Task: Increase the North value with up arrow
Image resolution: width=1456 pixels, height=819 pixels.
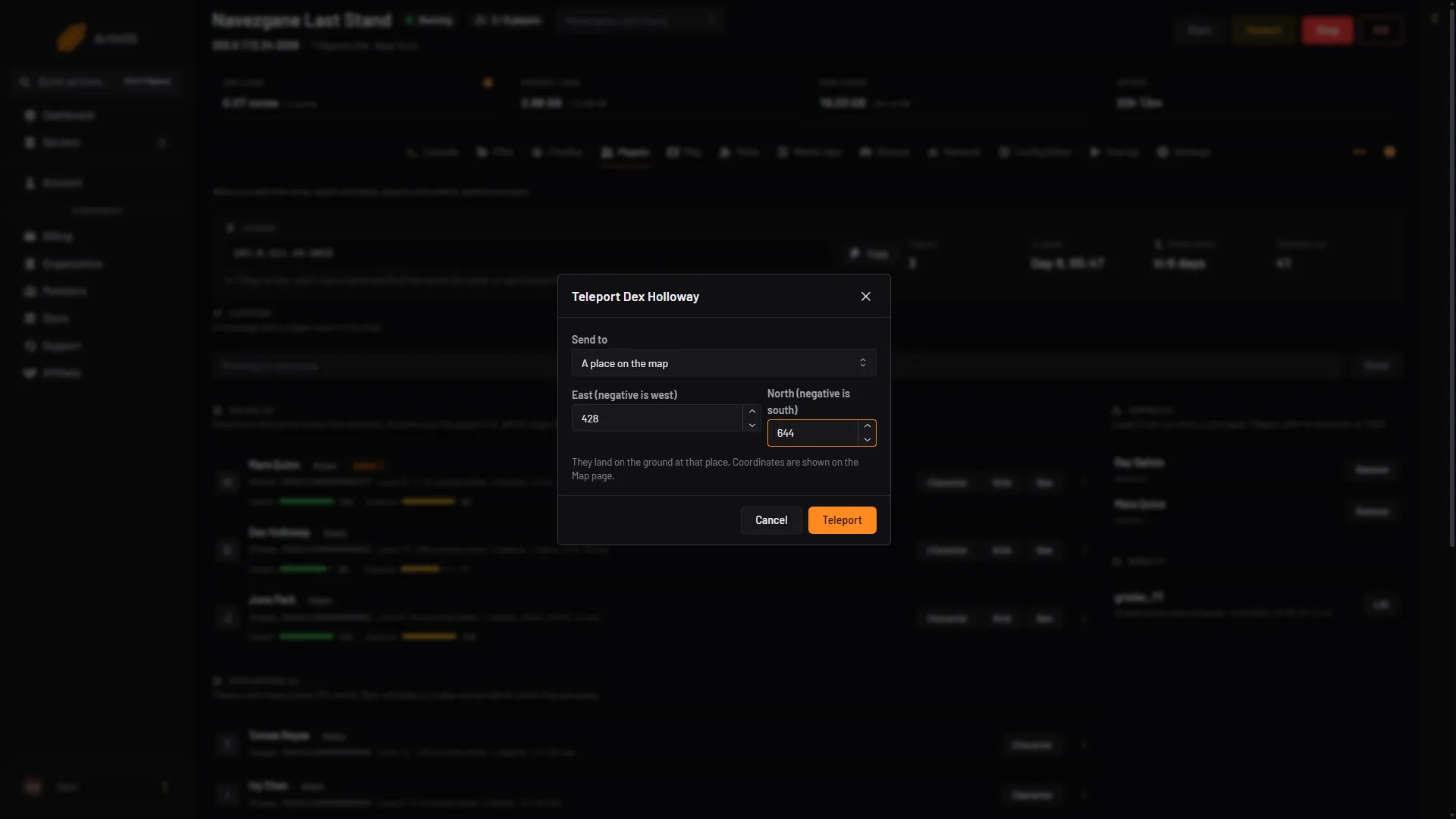Action: (867, 426)
